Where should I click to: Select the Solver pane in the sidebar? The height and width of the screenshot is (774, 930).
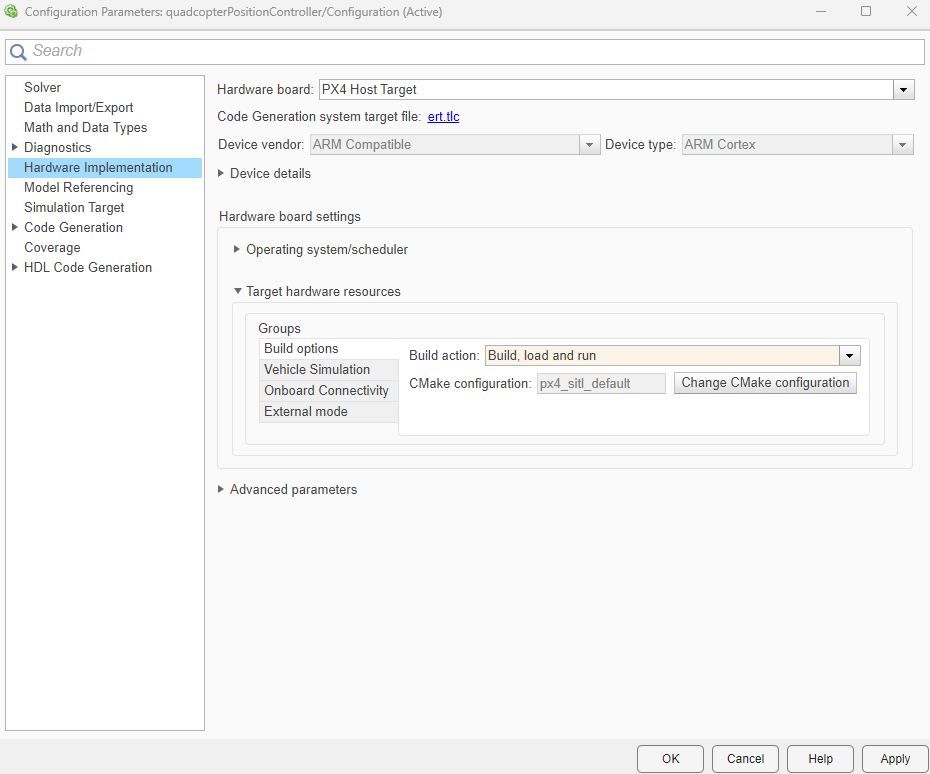[x=42, y=87]
